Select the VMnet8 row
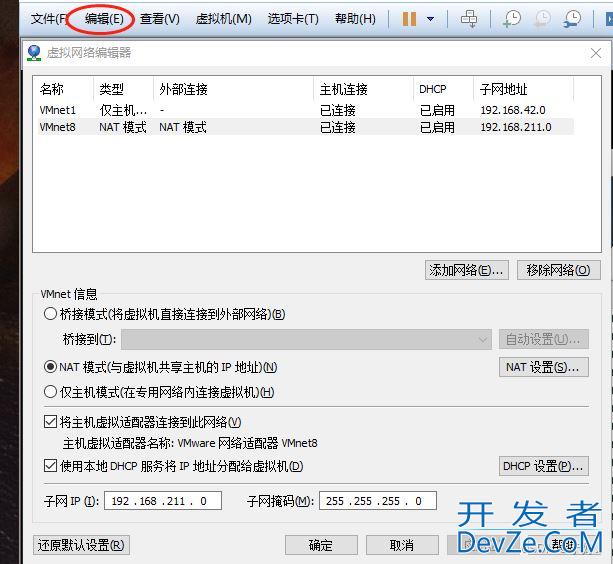This screenshot has width=613, height=564. [306, 127]
